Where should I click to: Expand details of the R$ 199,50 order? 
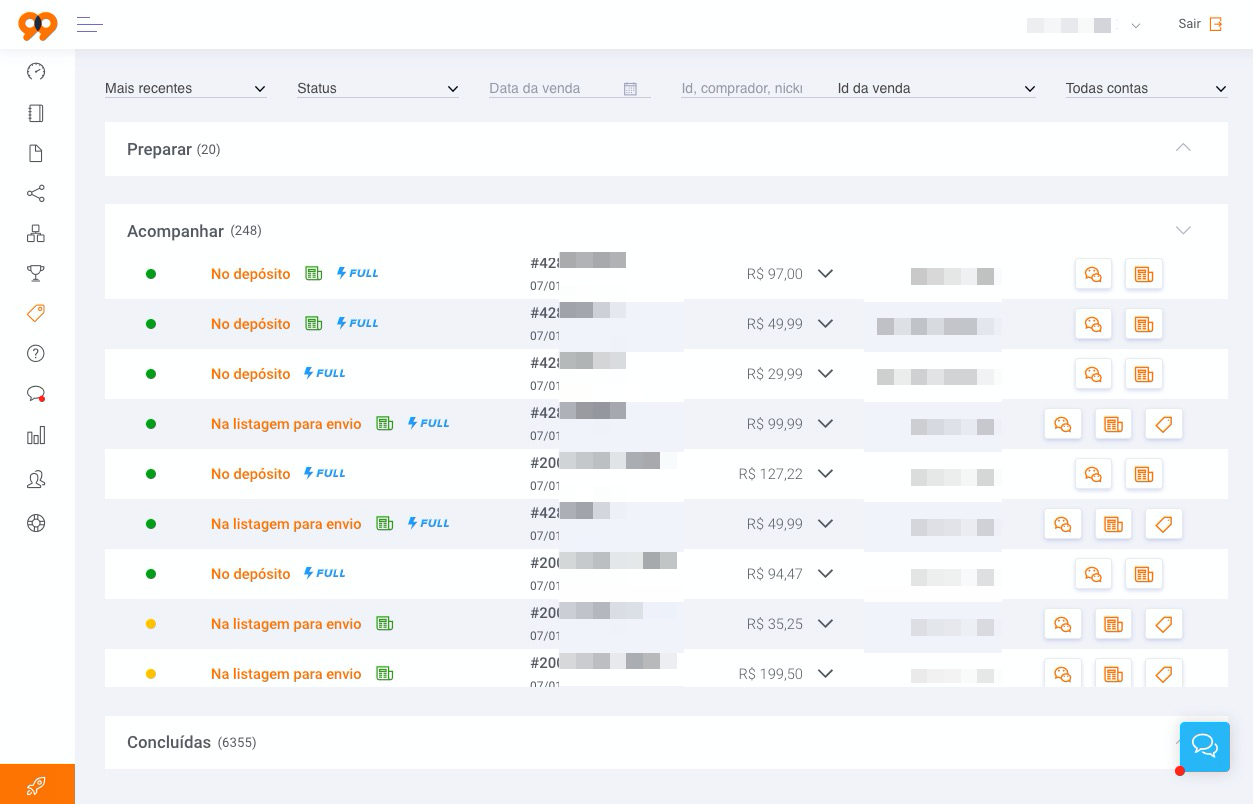[825, 673]
